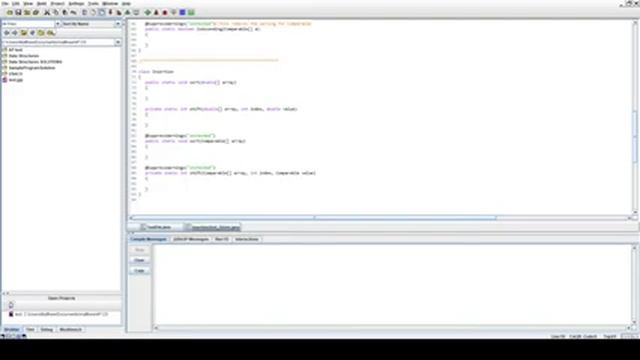This screenshot has height=360, width=640.
Task: Expand the browser path combo box
Action: (x=118, y=42)
